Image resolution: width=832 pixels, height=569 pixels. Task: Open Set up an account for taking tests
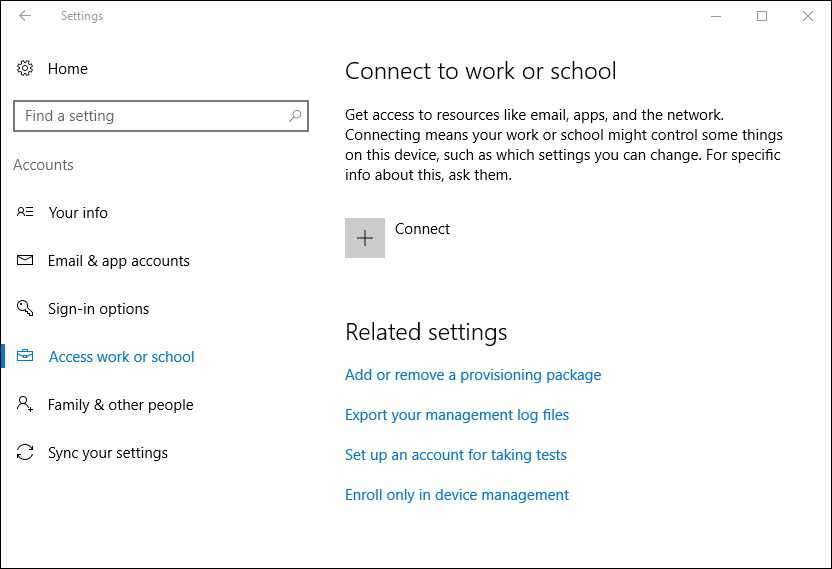tap(456, 455)
